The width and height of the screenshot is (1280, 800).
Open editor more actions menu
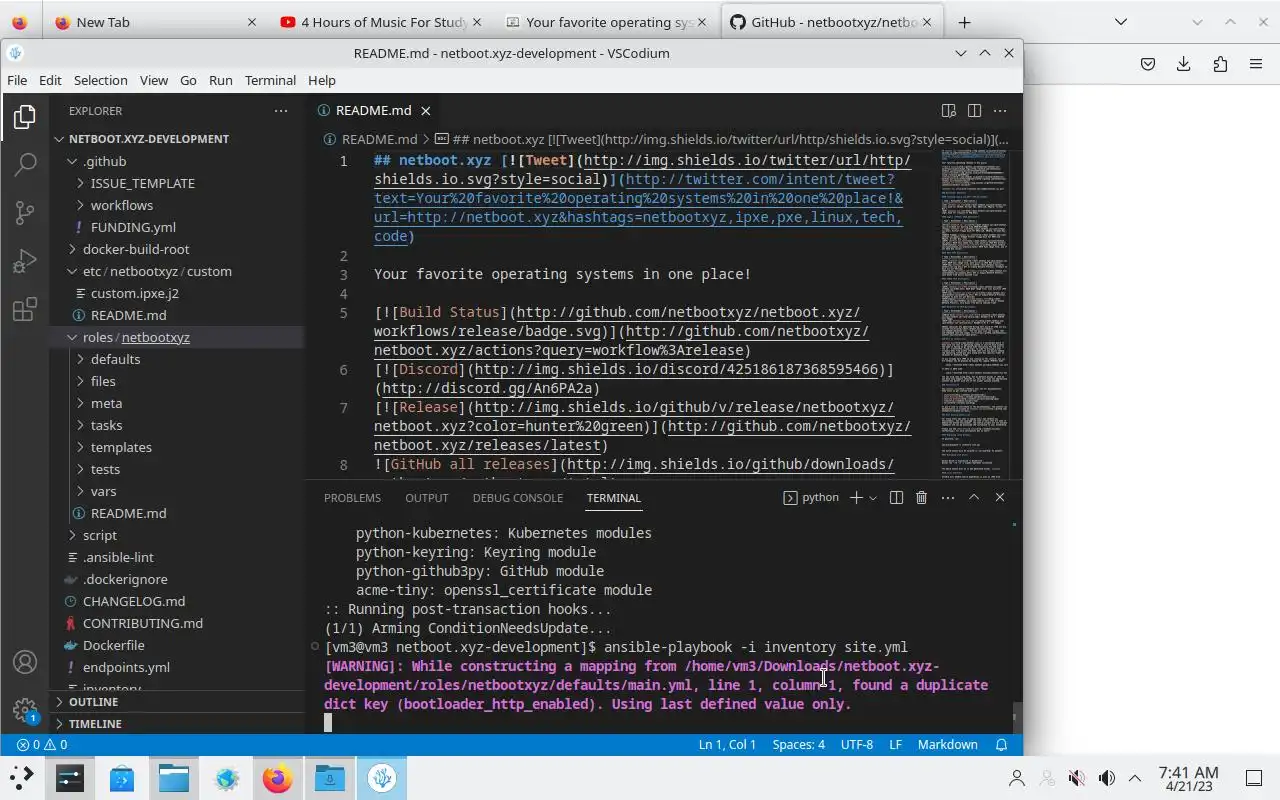pos(1000,111)
